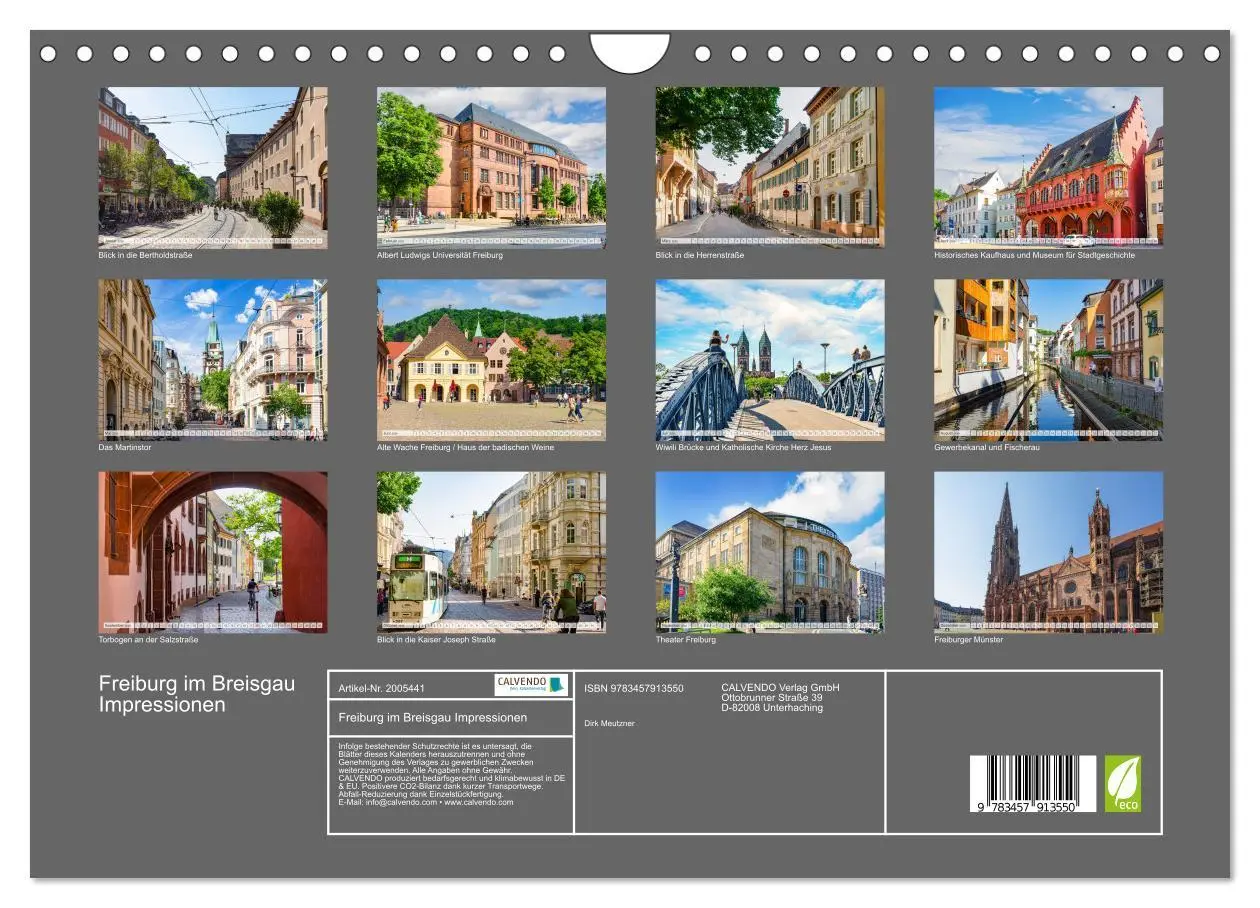Click the CALVENDO publisher logo
The image size is (1260, 908).
click(x=529, y=685)
